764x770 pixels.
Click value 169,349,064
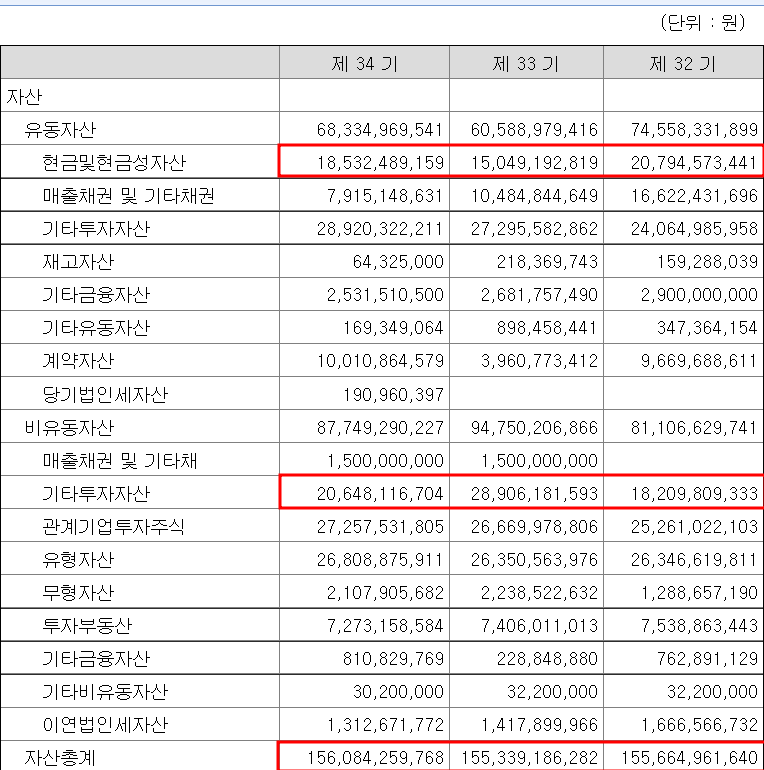(393, 328)
